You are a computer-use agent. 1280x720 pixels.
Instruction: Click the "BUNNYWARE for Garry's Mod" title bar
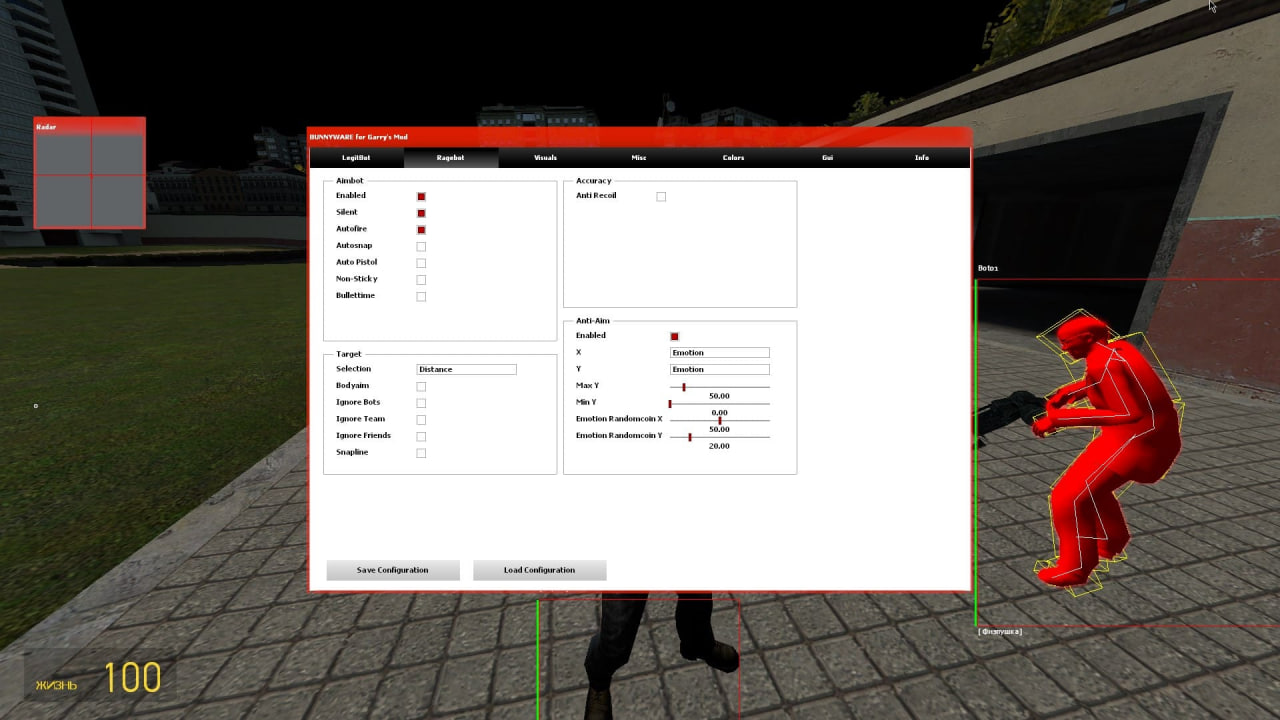click(640, 137)
